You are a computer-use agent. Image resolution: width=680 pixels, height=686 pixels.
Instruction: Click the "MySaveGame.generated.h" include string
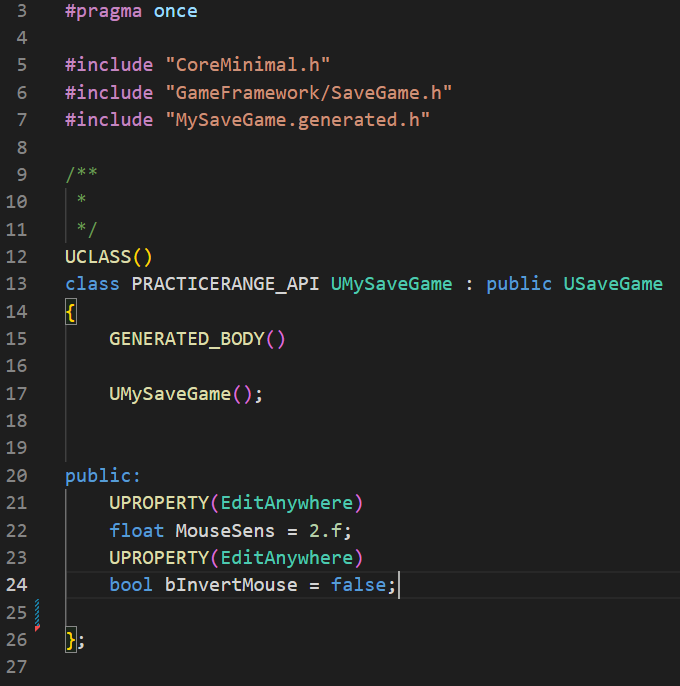298,120
